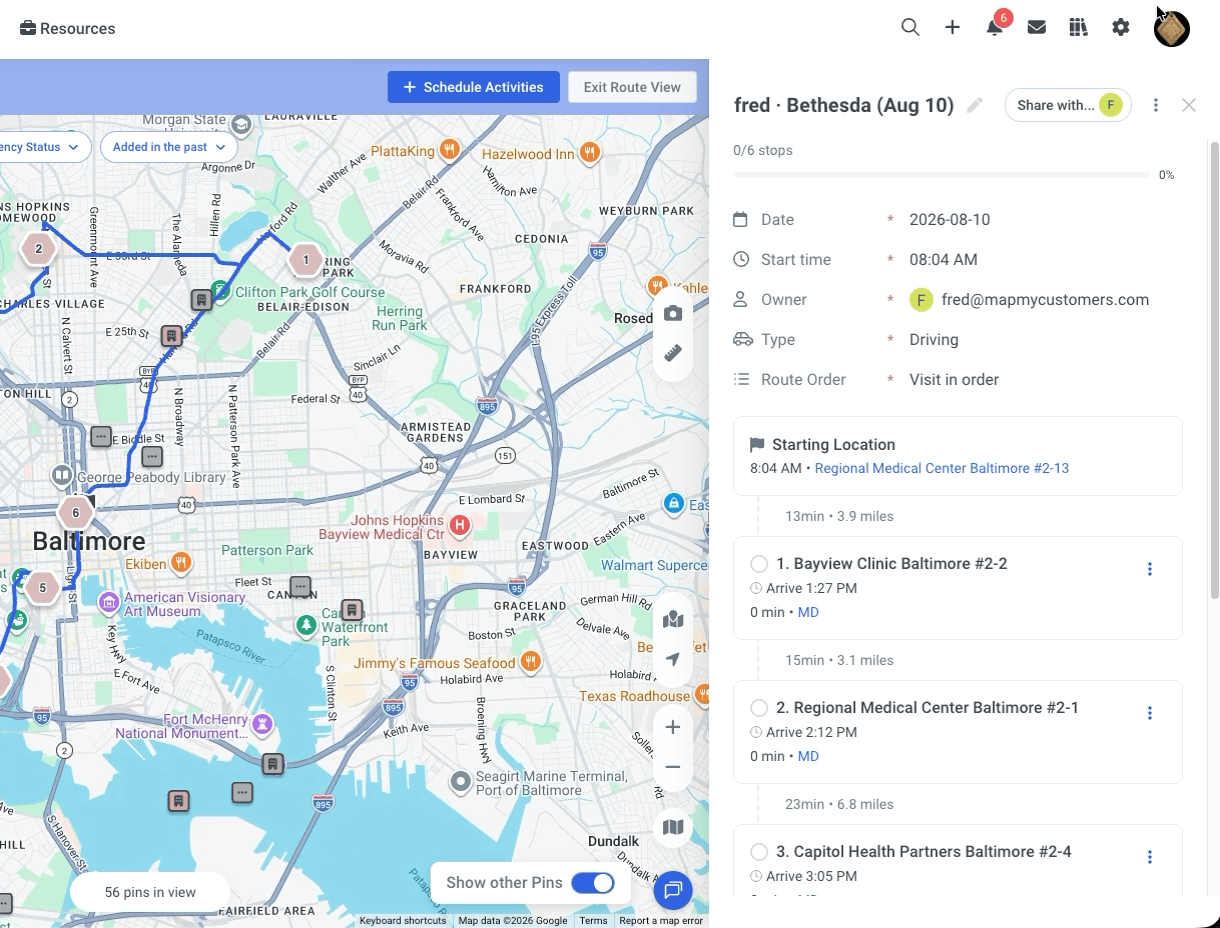
Task: Open notifications bell with 6 badge
Action: tap(995, 28)
